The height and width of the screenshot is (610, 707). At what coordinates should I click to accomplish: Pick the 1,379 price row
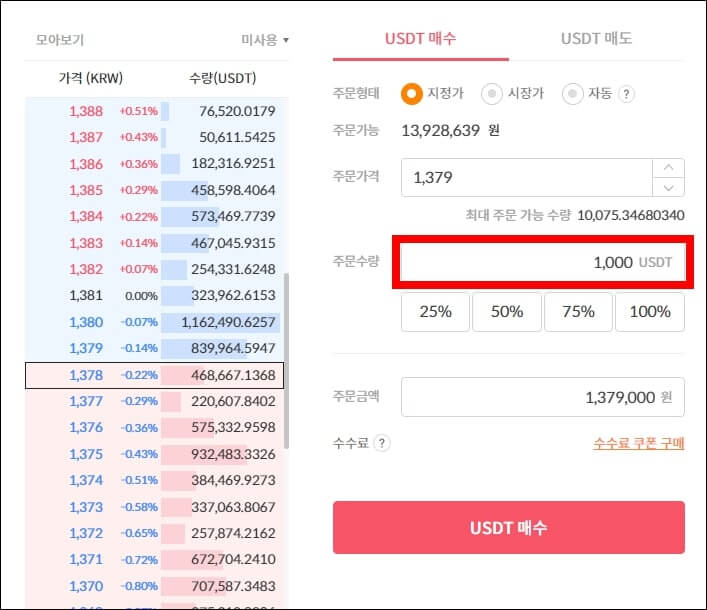[154, 349]
